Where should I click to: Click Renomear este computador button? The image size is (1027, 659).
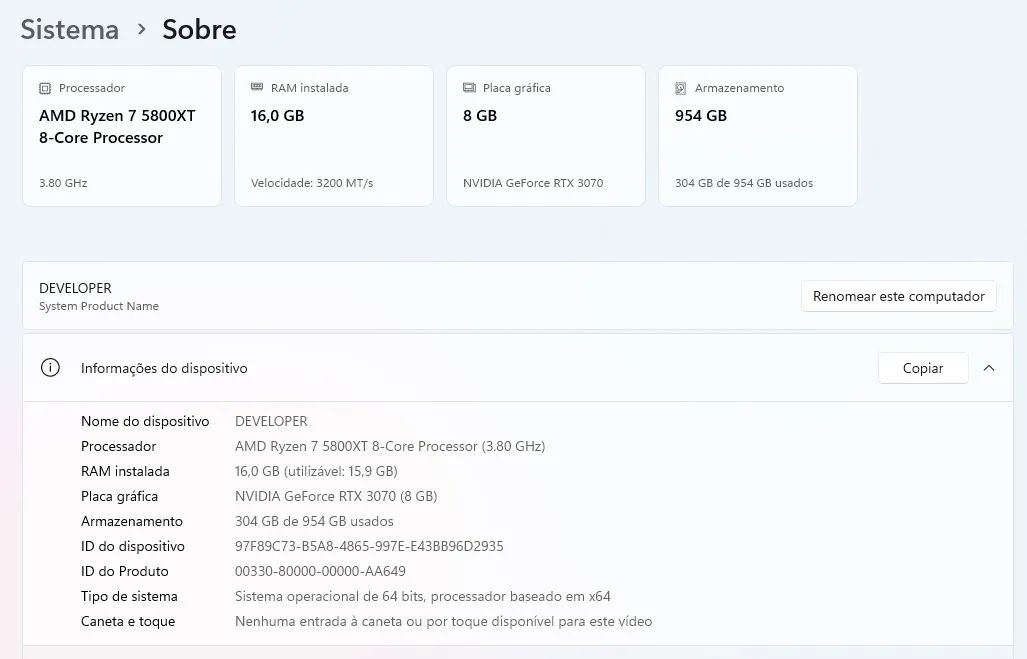(899, 296)
